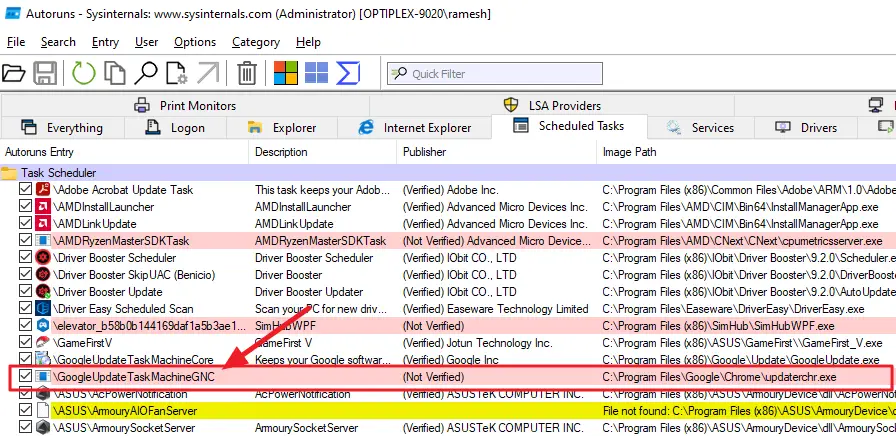Switch to the Explorer tab
Viewport: 896px width, 436px height.
tap(282, 127)
